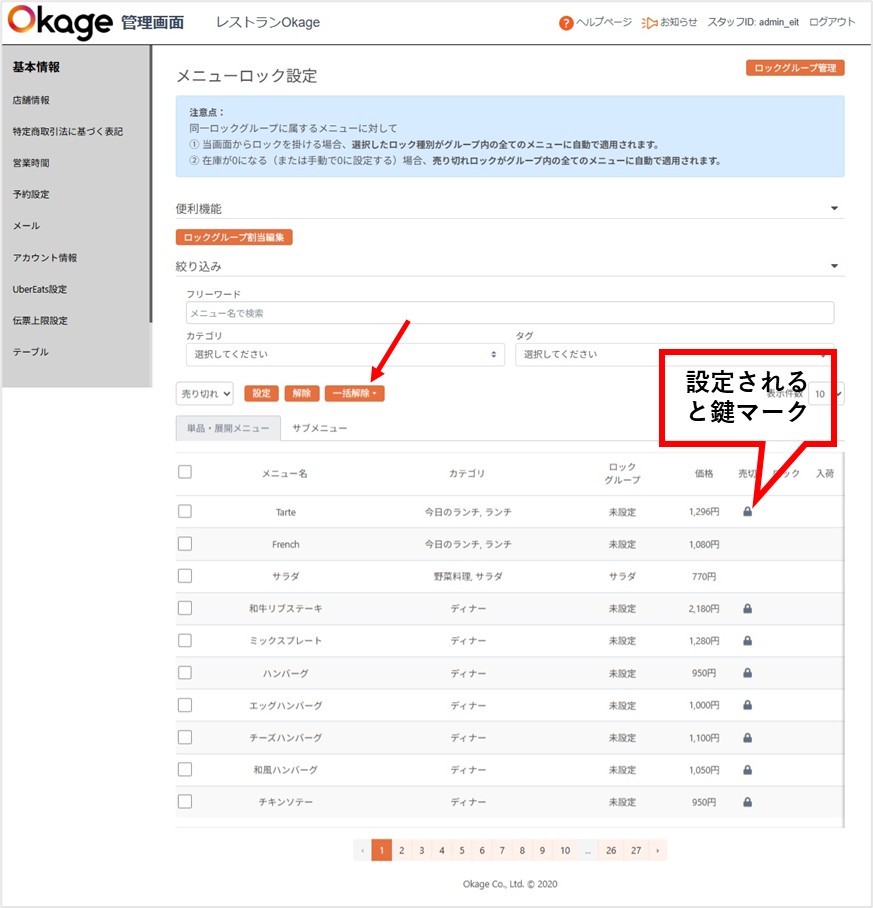Click the lock icon in Tarte row
The height and width of the screenshot is (908, 873).
tap(747, 512)
